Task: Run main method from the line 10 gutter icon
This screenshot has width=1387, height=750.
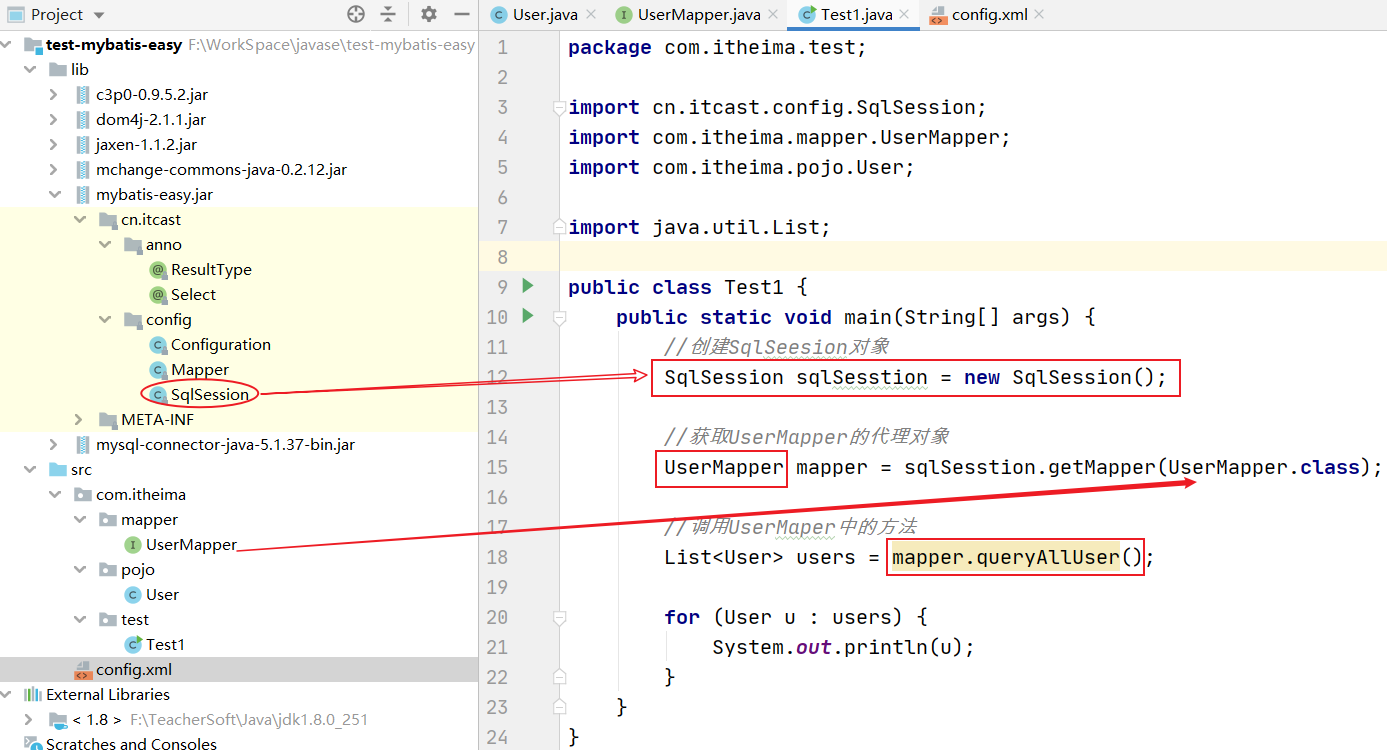Action: 528,316
